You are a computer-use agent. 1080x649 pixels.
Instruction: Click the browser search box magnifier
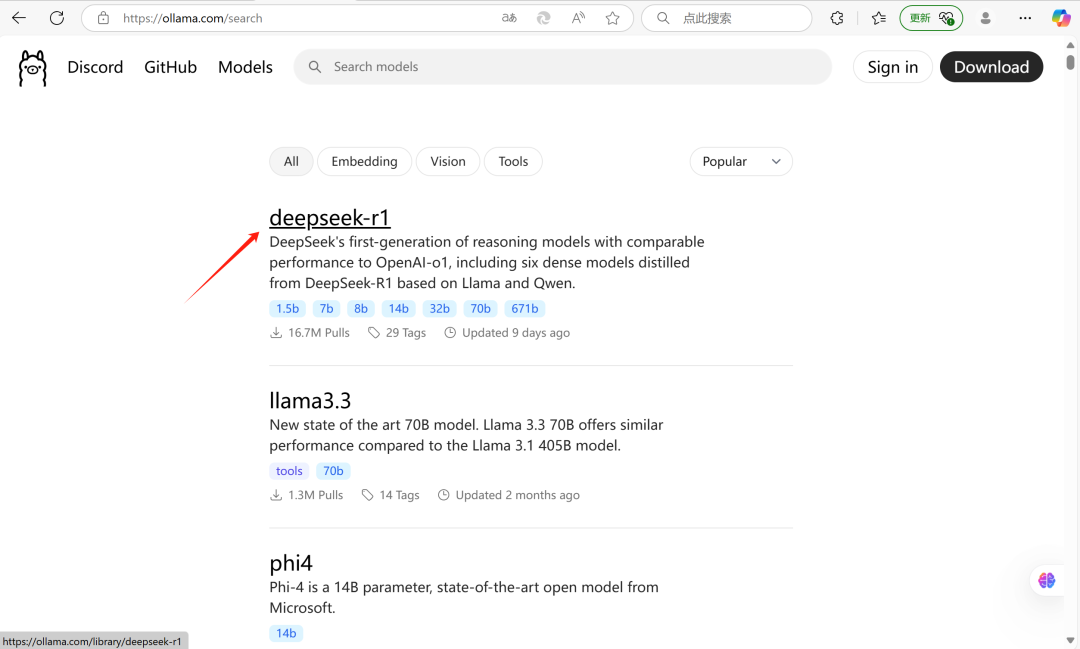tap(663, 18)
